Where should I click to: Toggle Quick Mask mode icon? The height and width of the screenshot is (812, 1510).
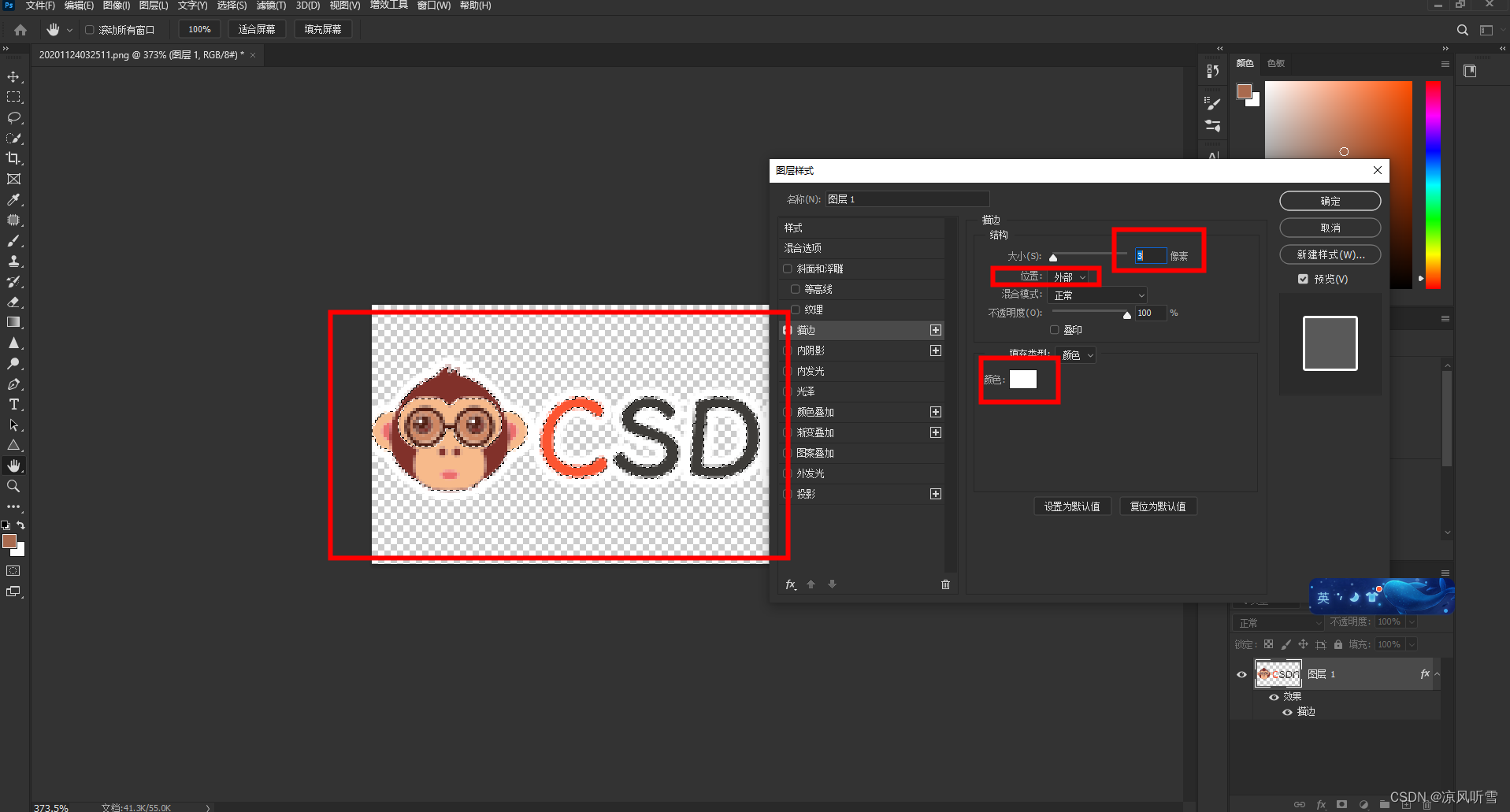tap(13, 570)
